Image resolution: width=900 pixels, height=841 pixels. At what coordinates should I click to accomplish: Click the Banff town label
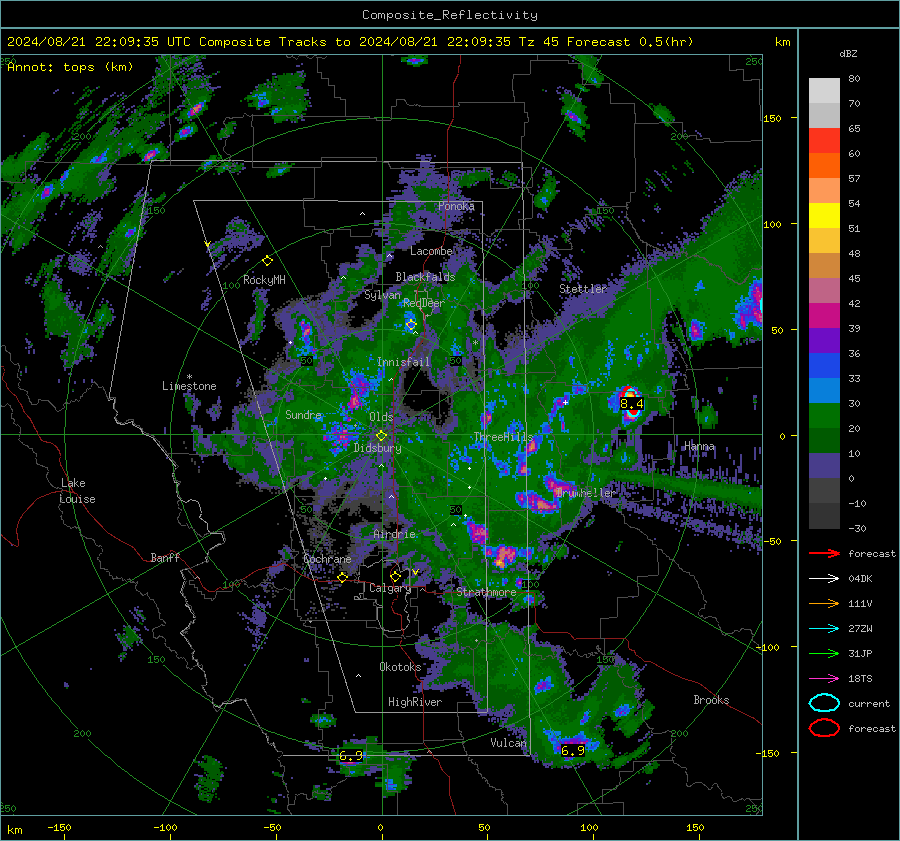[x=165, y=557]
